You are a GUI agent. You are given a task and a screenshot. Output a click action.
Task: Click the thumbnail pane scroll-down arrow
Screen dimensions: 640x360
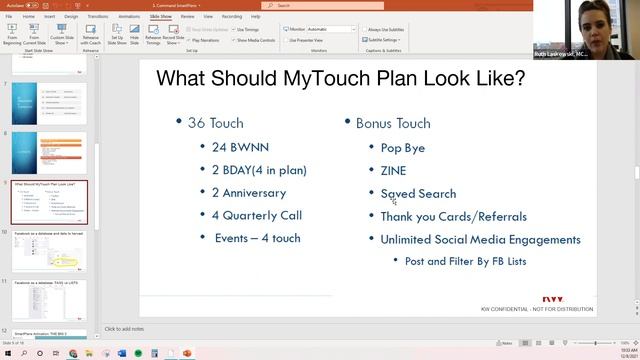click(x=97, y=336)
